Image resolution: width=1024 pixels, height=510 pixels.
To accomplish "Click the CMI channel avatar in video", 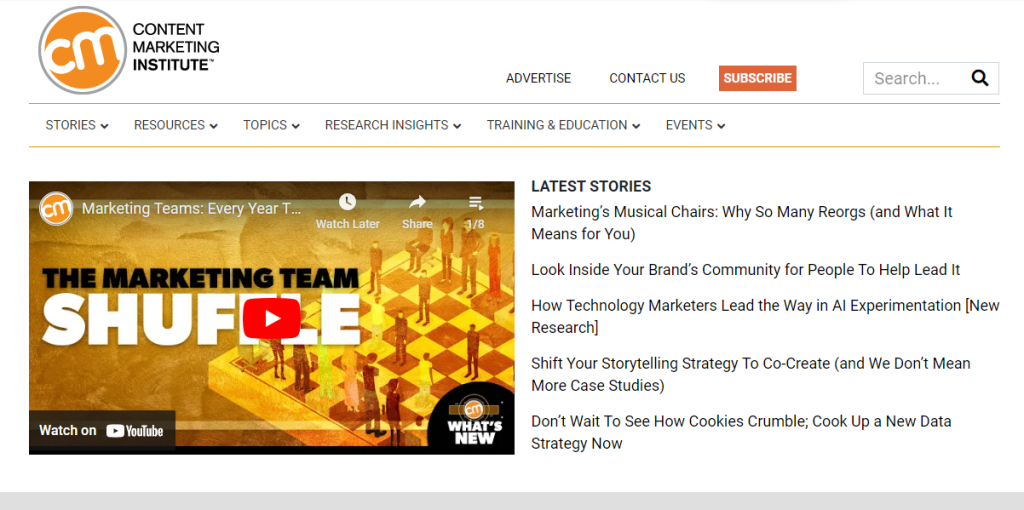I will [x=56, y=209].
